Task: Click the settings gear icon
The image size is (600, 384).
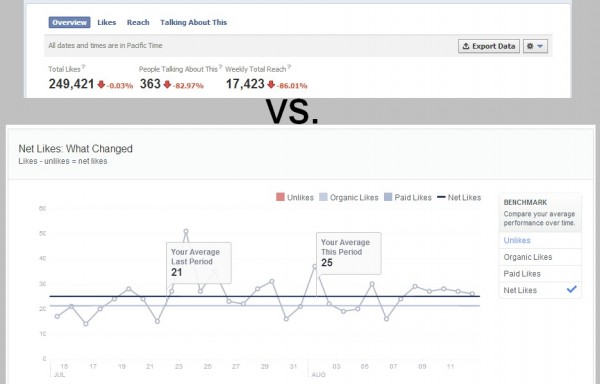Action: point(530,46)
